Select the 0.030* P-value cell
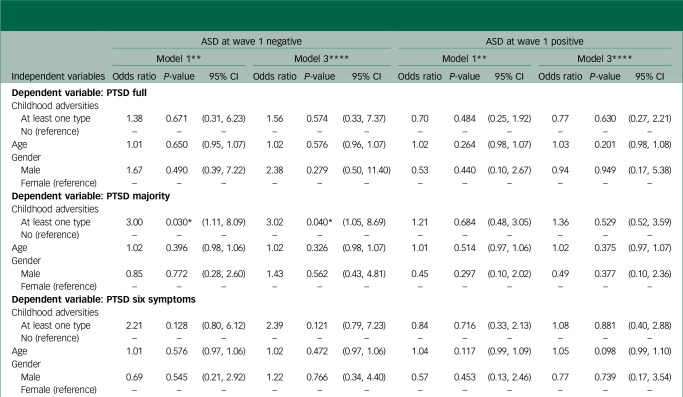The width and height of the screenshot is (683, 397). tap(179, 222)
